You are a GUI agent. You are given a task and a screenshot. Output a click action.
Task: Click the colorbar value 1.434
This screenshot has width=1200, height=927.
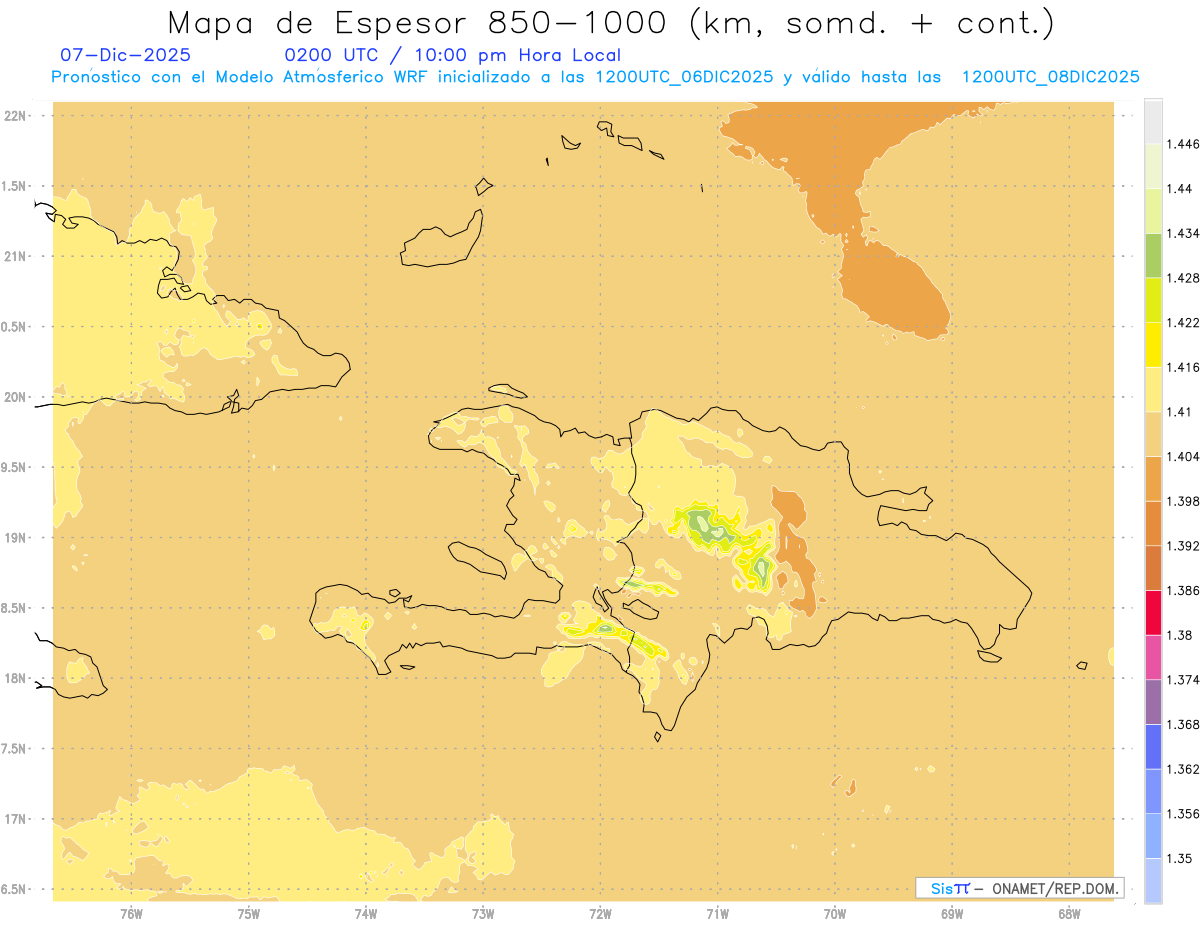pyautogui.click(x=1184, y=233)
